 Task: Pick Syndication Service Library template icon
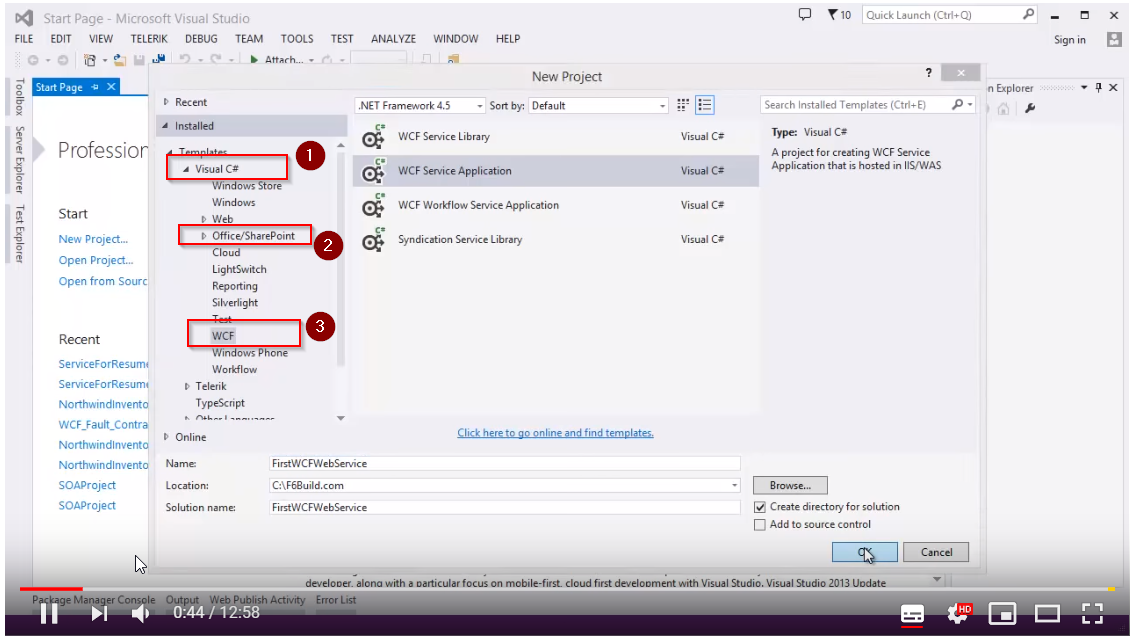(373, 240)
